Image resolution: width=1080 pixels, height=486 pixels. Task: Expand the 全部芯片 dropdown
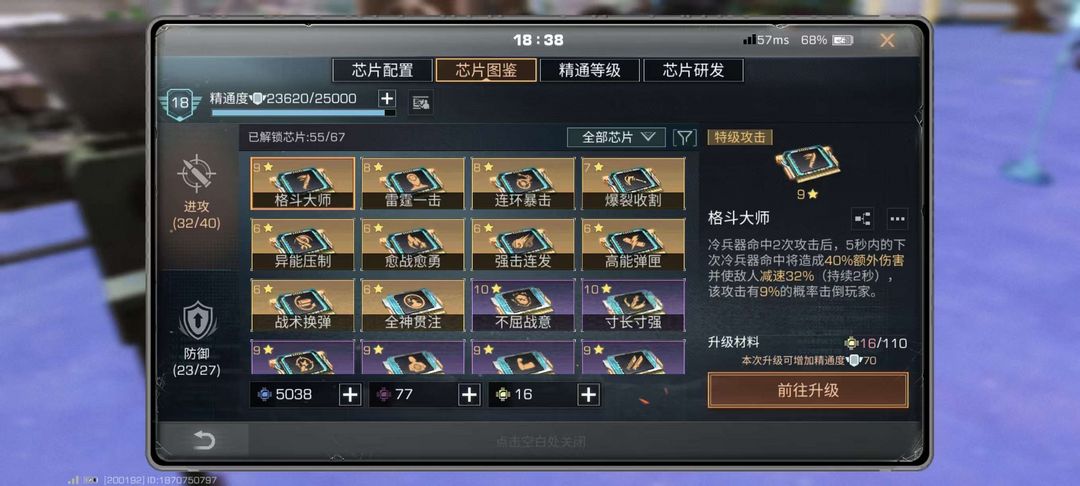tap(616, 137)
